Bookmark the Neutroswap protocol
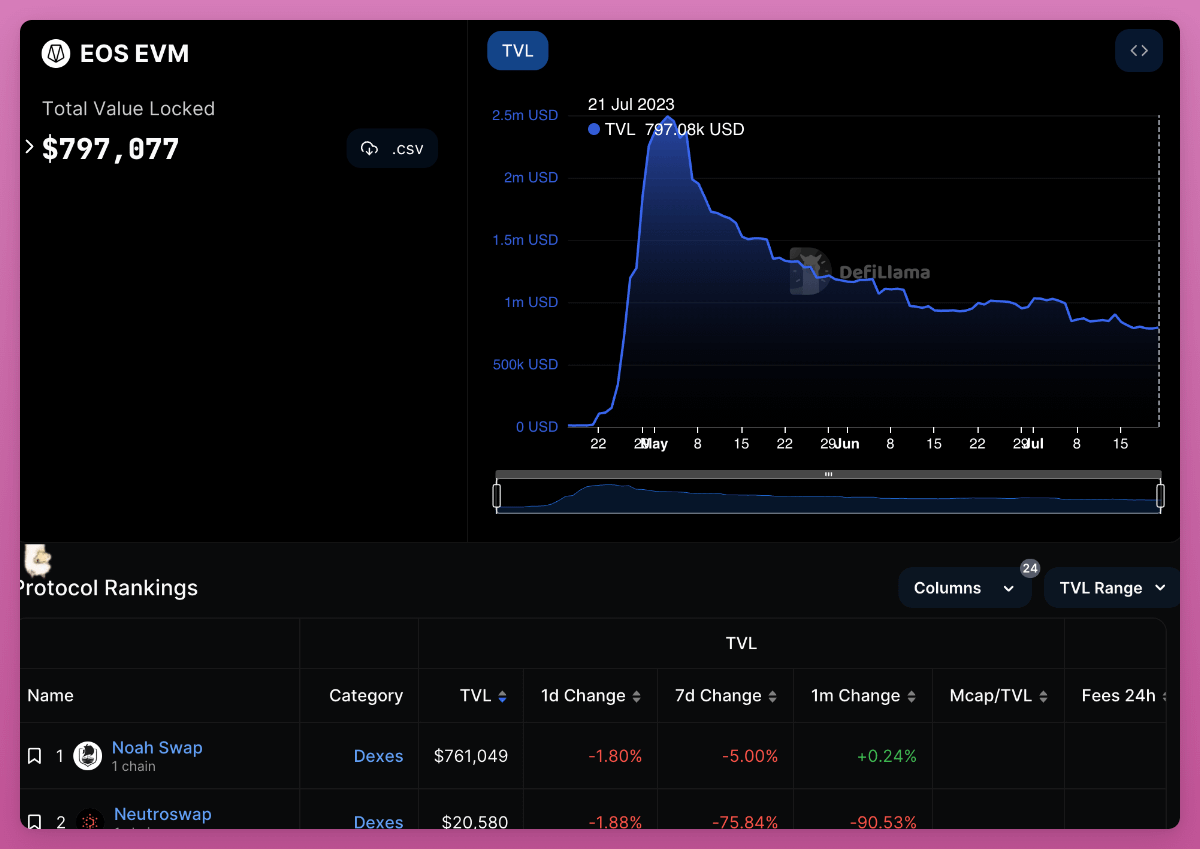This screenshot has height=849, width=1200. [x=34, y=822]
